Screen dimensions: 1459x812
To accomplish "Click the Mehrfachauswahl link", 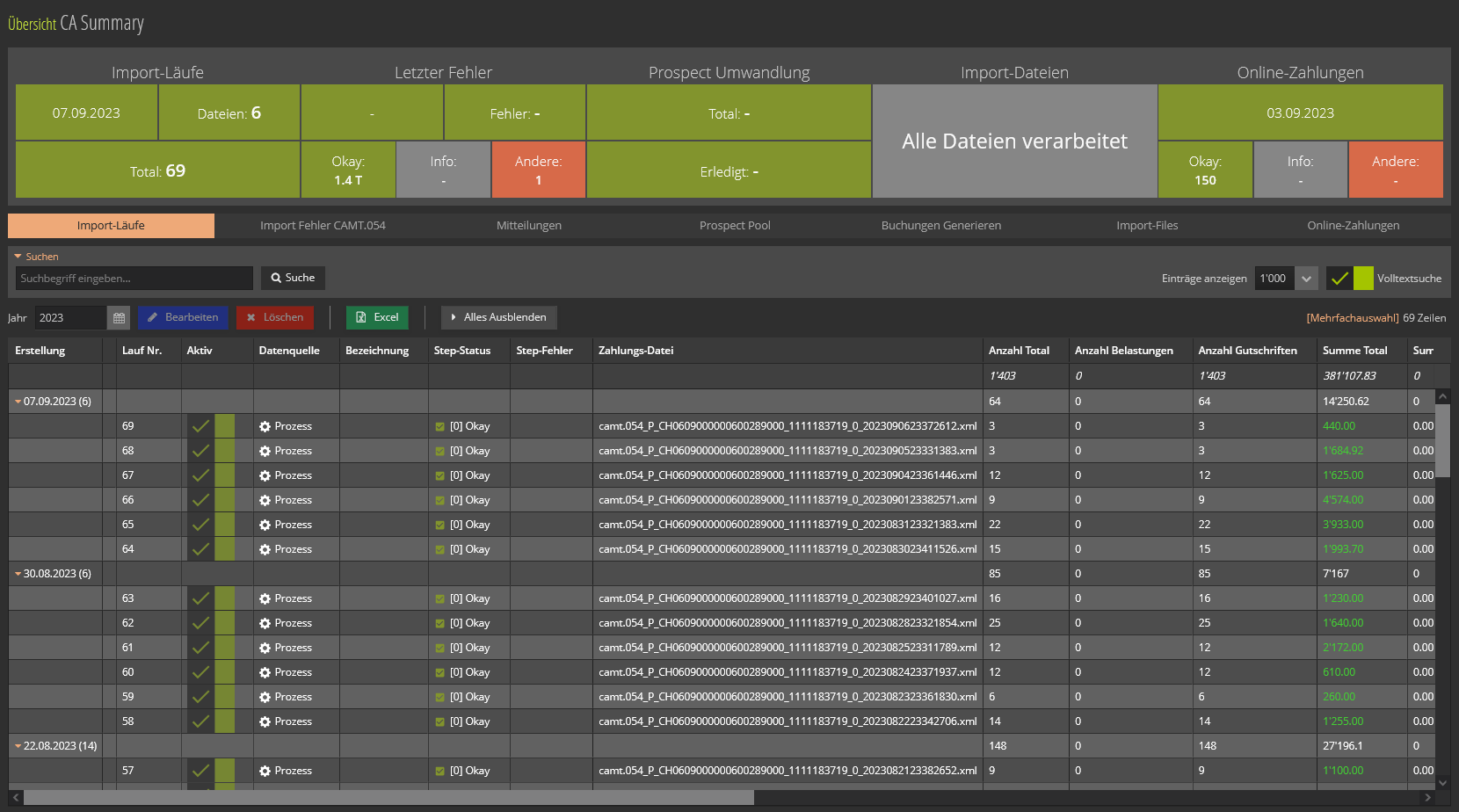I will point(1352,318).
